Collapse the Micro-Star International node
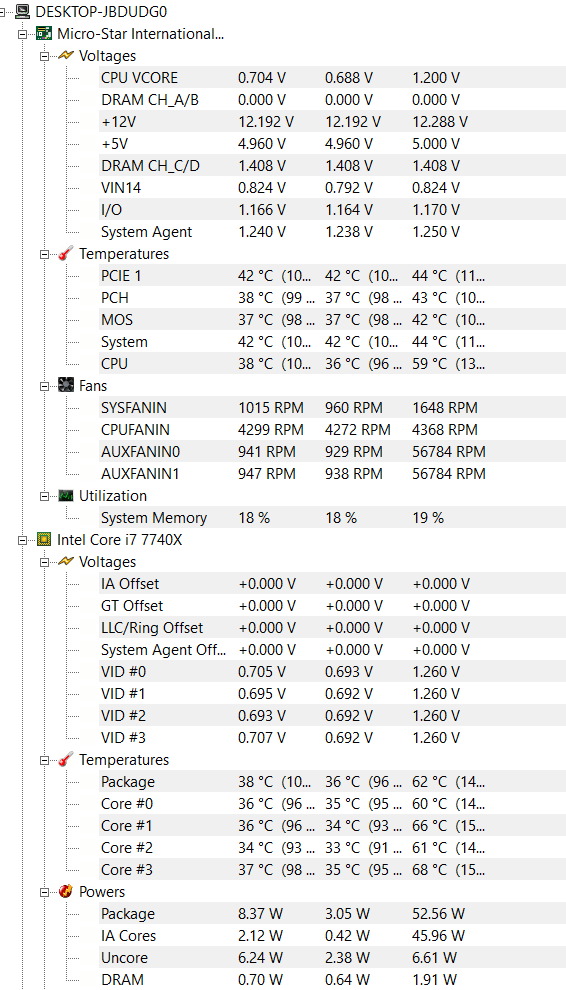 tap(23, 33)
